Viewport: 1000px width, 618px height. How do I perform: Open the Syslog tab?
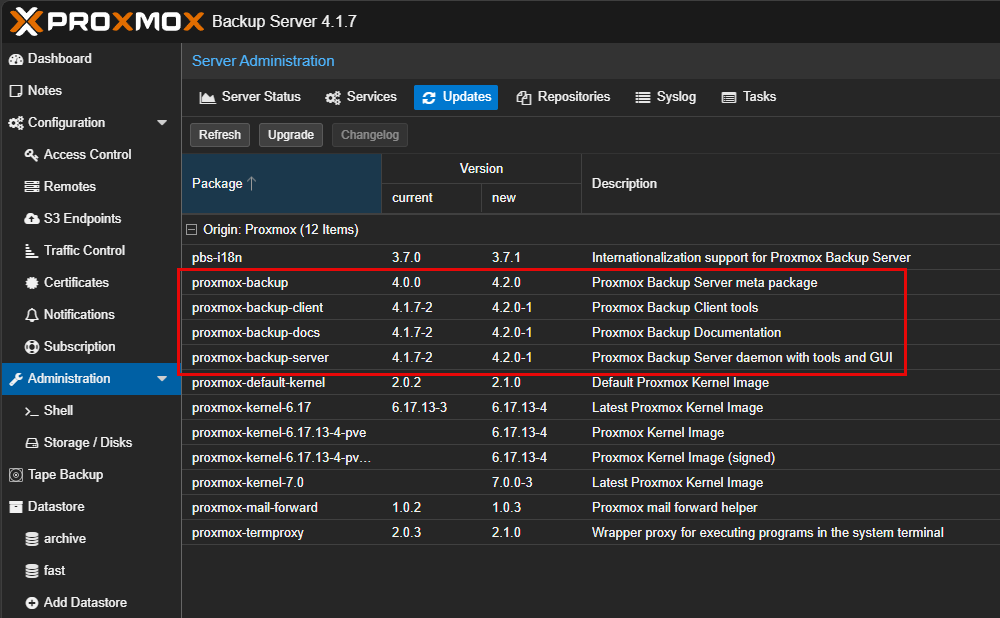click(x=665, y=97)
